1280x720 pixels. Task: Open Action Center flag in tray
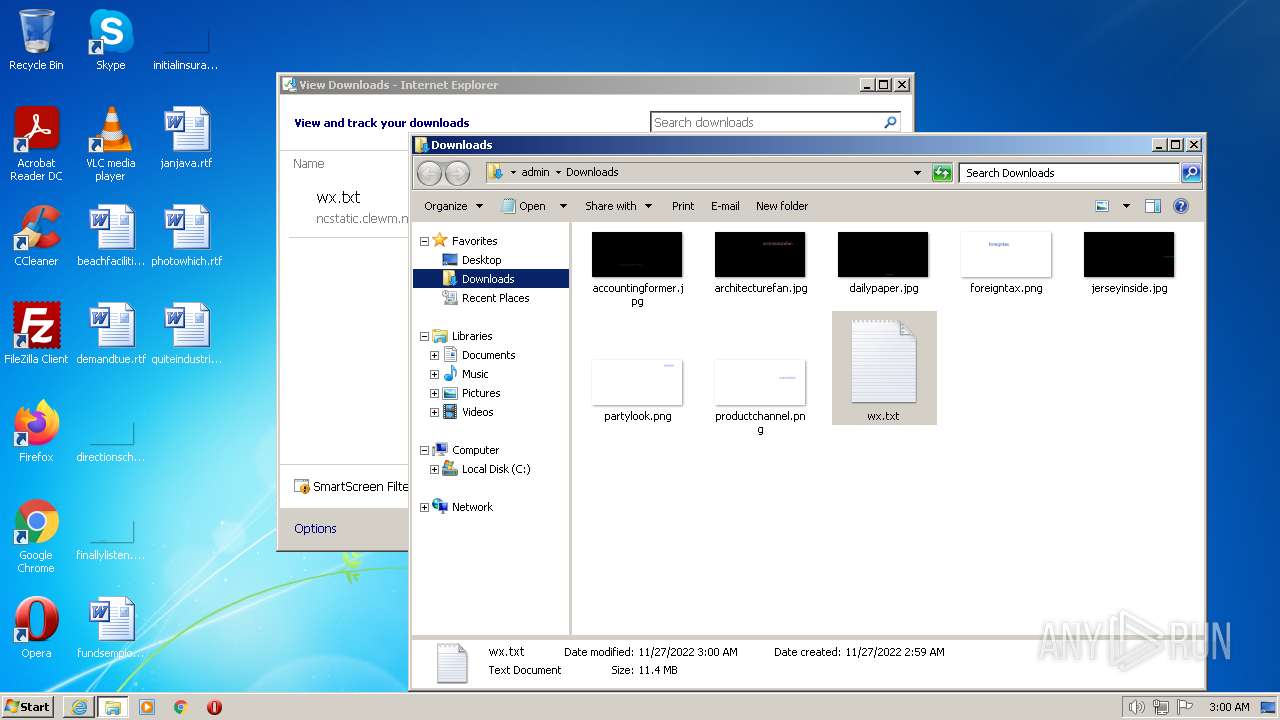pyautogui.click(x=1184, y=707)
